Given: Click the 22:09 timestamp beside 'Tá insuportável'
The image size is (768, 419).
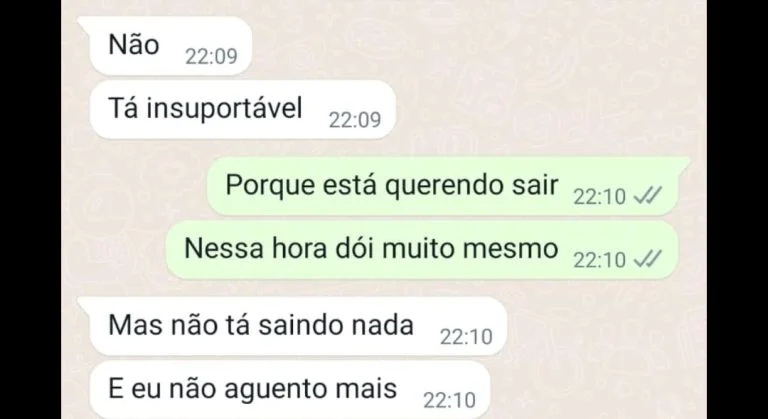Looking at the screenshot, I should [x=355, y=120].
